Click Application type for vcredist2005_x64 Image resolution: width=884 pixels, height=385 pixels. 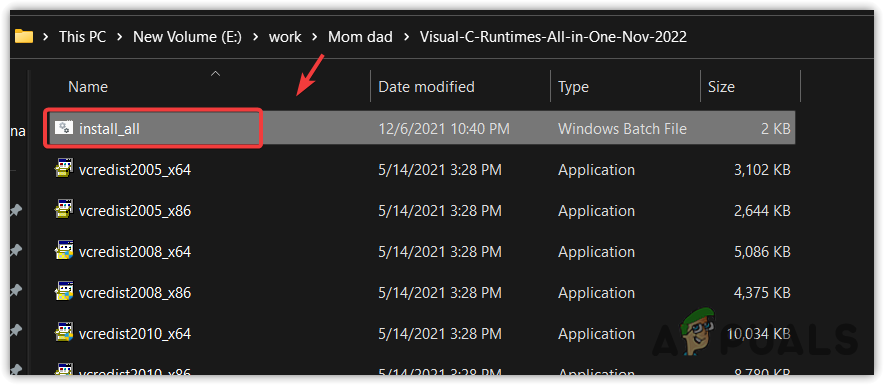pos(596,170)
